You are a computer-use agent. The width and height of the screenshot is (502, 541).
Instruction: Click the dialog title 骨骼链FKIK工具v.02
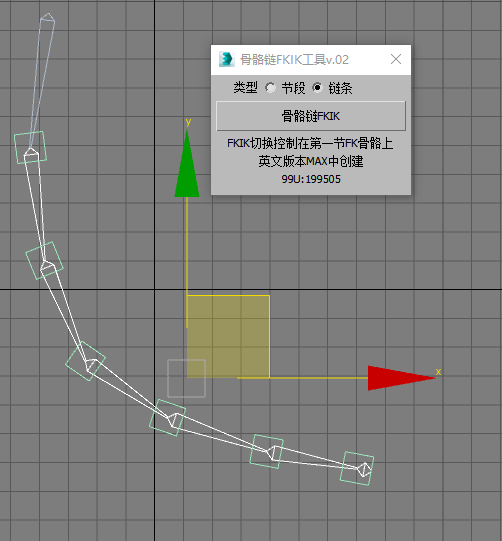point(294,60)
